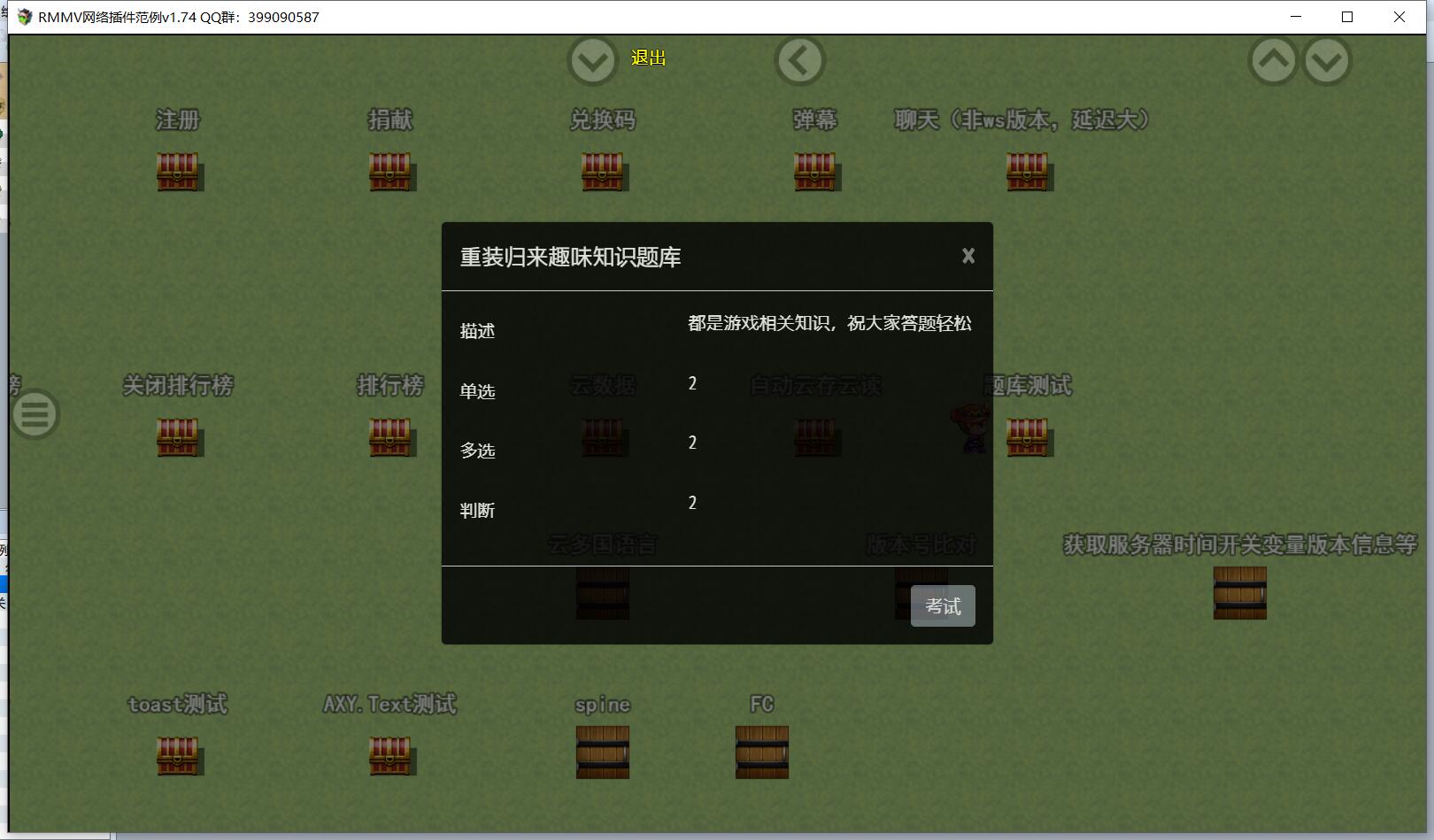
Task: Click the 多选 row label
Action: [x=477, y=451]
